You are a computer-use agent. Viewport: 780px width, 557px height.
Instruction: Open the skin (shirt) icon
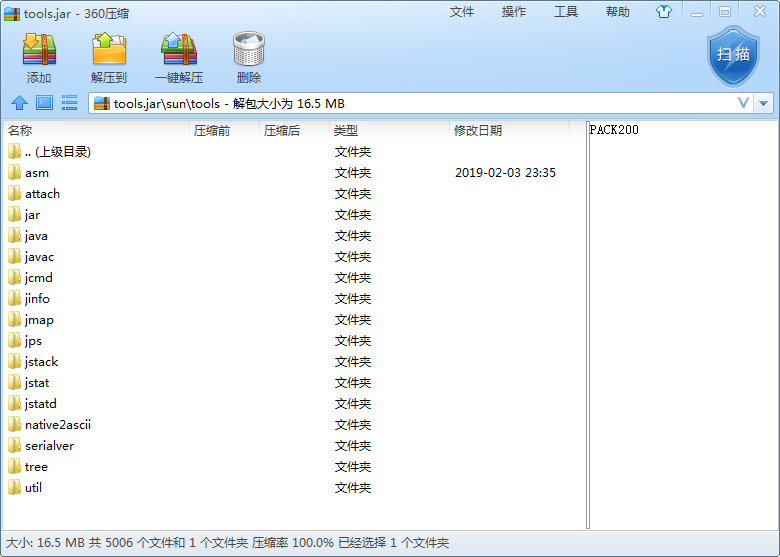pyautogui.click(x=664, y=11)
